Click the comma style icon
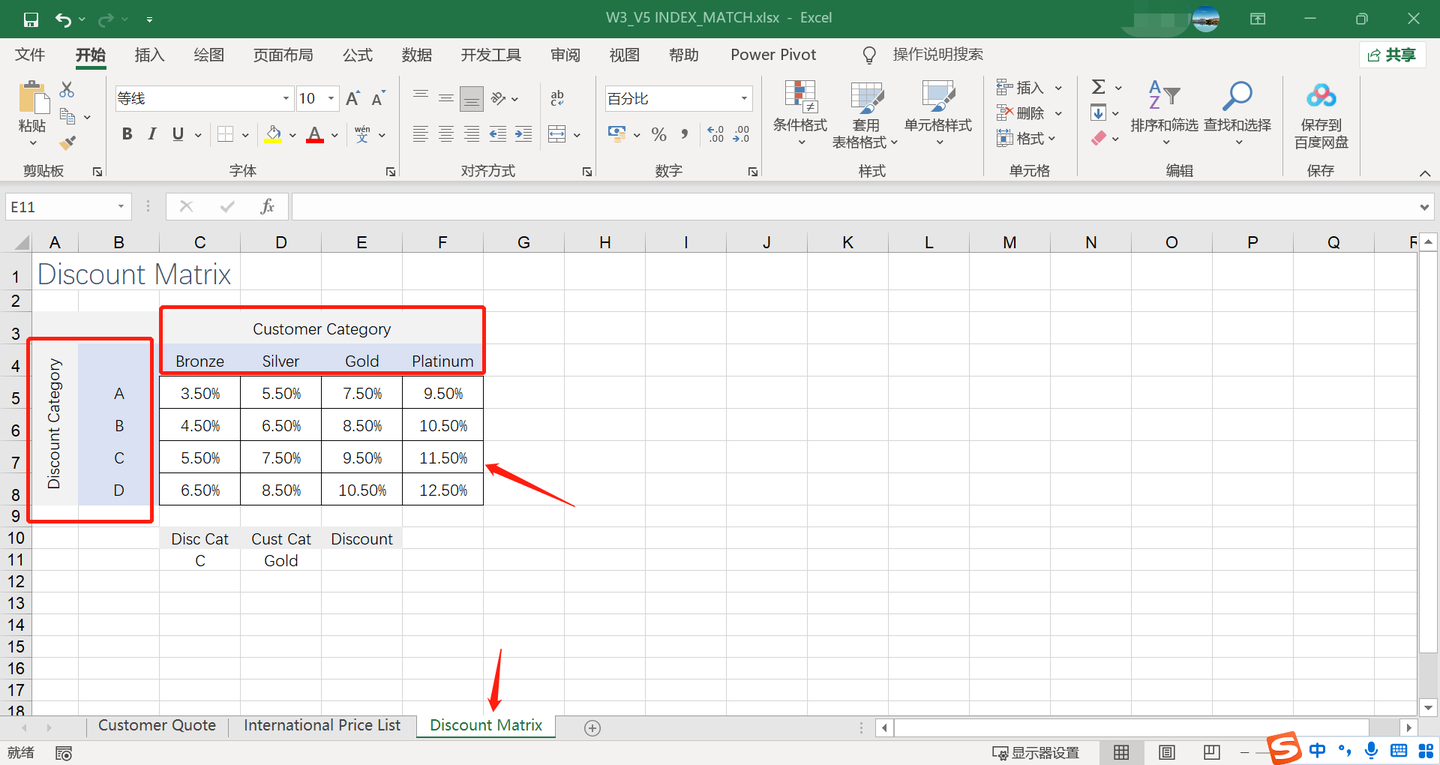The image size is (1440, 765). point(685,134)
